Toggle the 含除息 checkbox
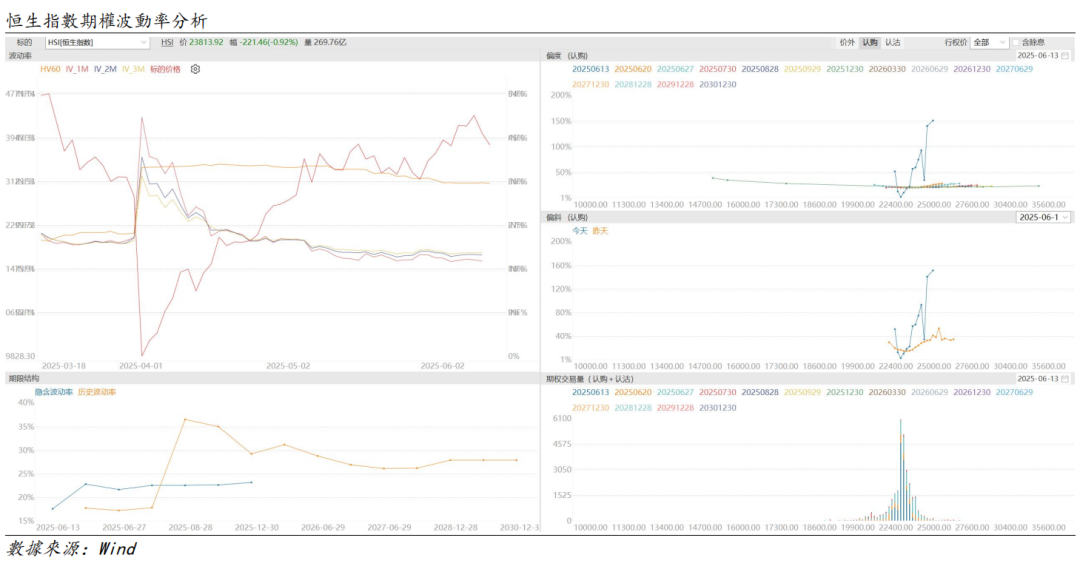This screenshot has height=566, width=1080. point(1016,43)
